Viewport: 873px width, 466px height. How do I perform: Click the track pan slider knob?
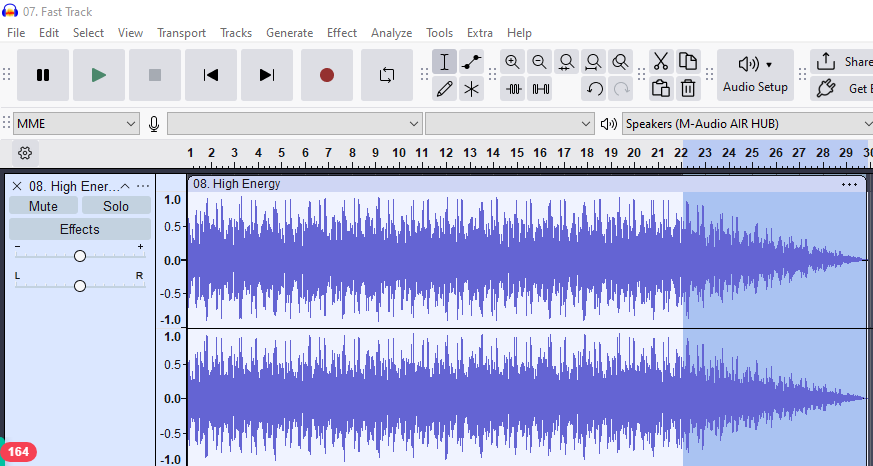(x=80, y=286)
